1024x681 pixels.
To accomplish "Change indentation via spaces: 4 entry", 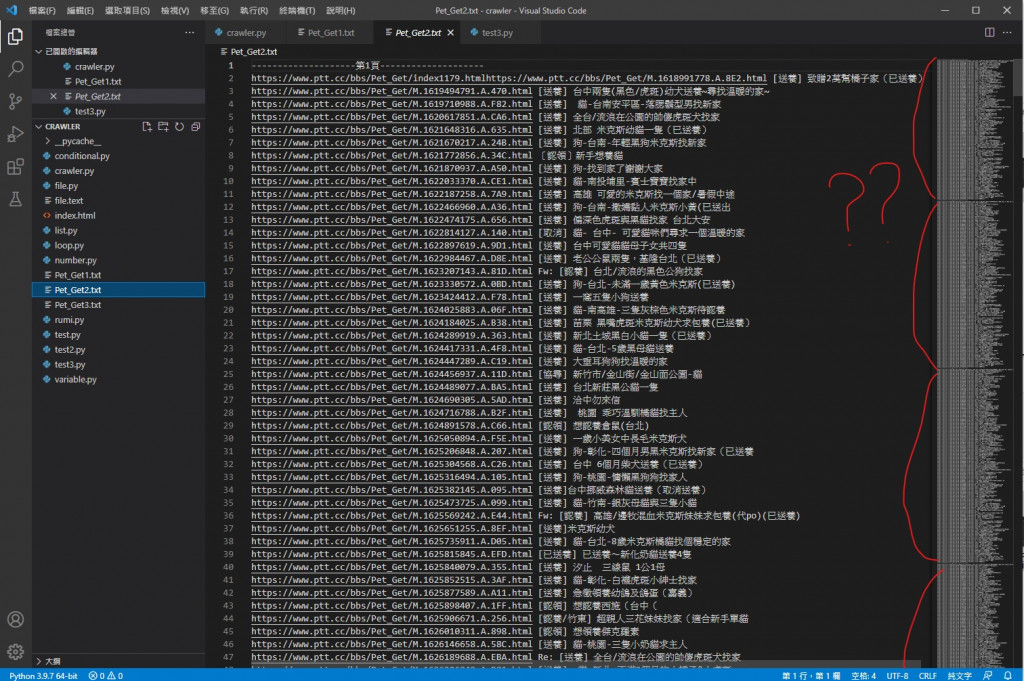I will pyautogui.click(x=863, y=676).
